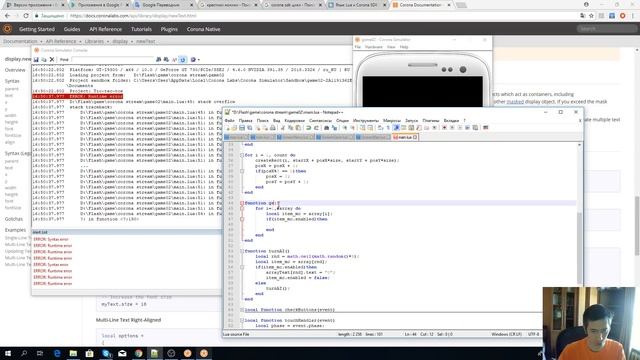The width and height of the screenshot is (640, 360).
Task: Expand the local function checkButtons fold
Action: point(242,310)
